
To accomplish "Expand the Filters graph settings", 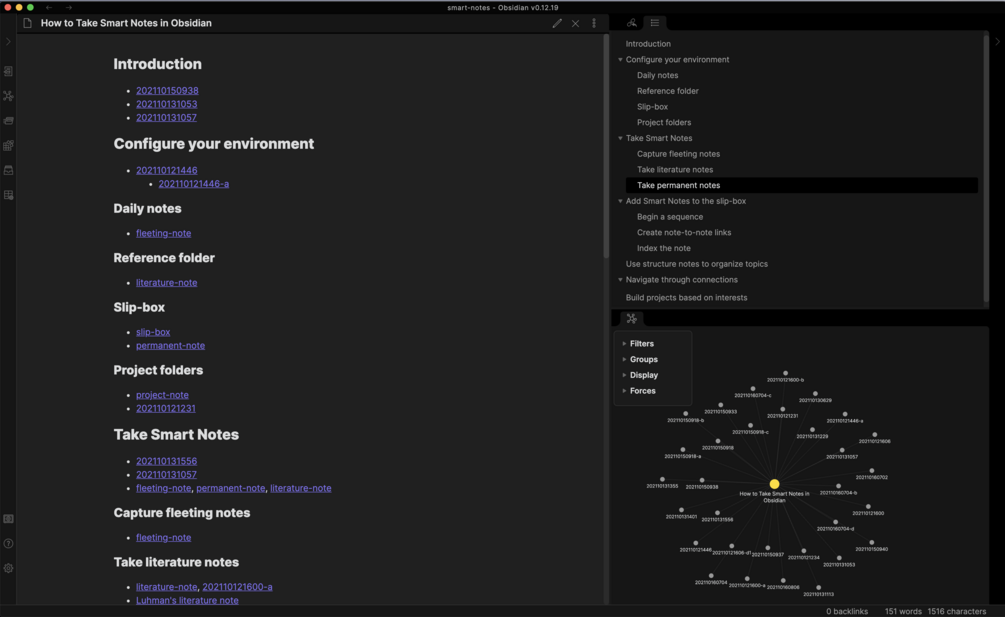I will [642, 344].
